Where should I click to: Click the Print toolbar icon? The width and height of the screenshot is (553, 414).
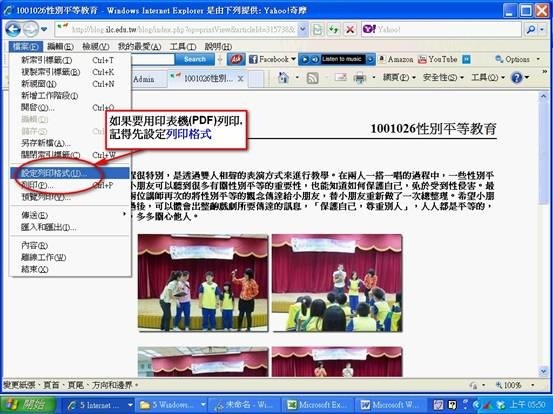pyautogui.click(x=360, y=78)
